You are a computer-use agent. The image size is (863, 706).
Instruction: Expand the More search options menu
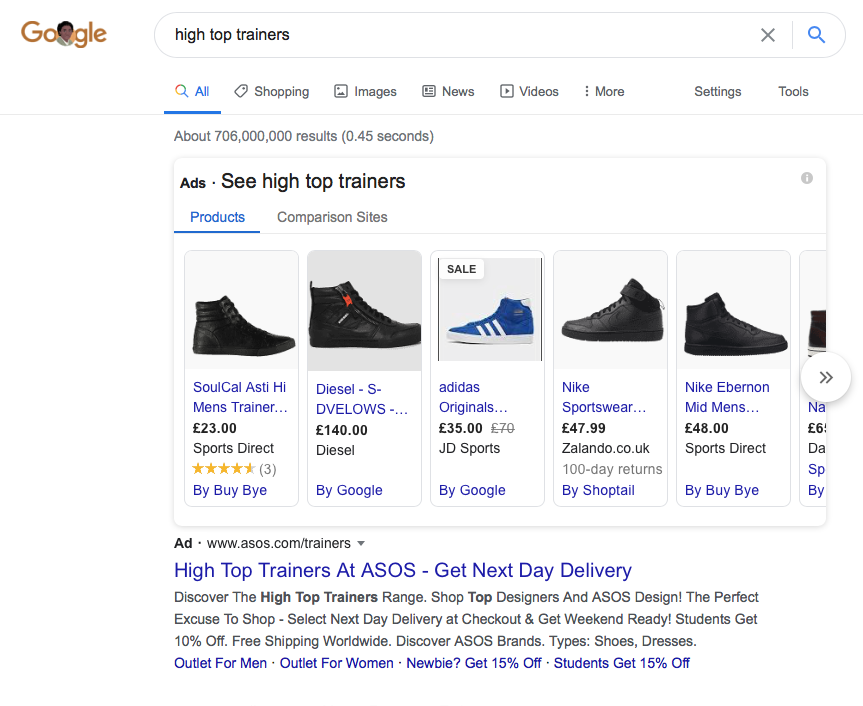[604, 91]
